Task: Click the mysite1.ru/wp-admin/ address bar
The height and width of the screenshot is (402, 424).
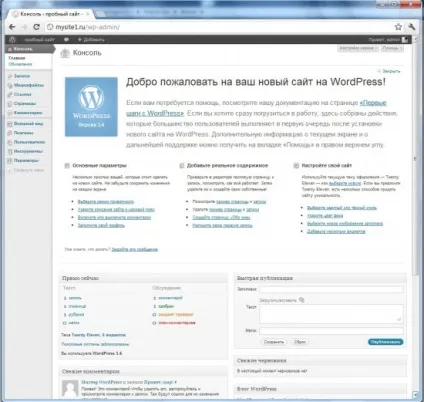Action: pos(220,27)
